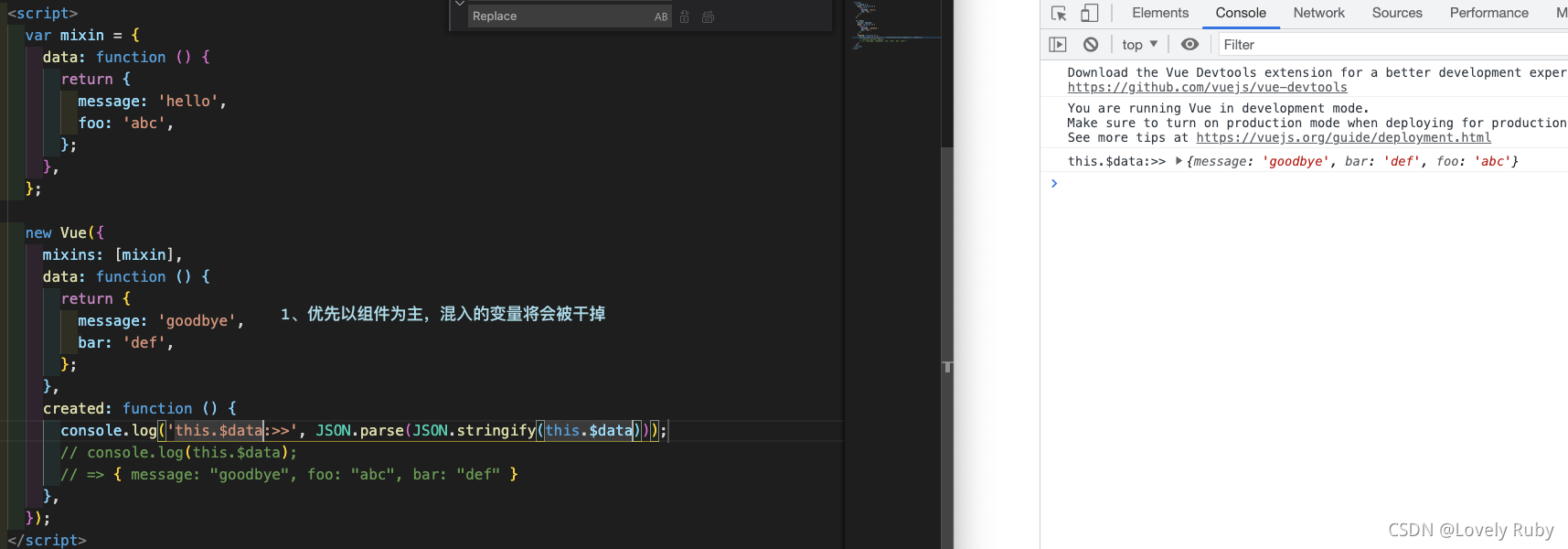Switch to the Elements tab
The height and width of the screenshot is (549, 1568).
[1160, 13]
